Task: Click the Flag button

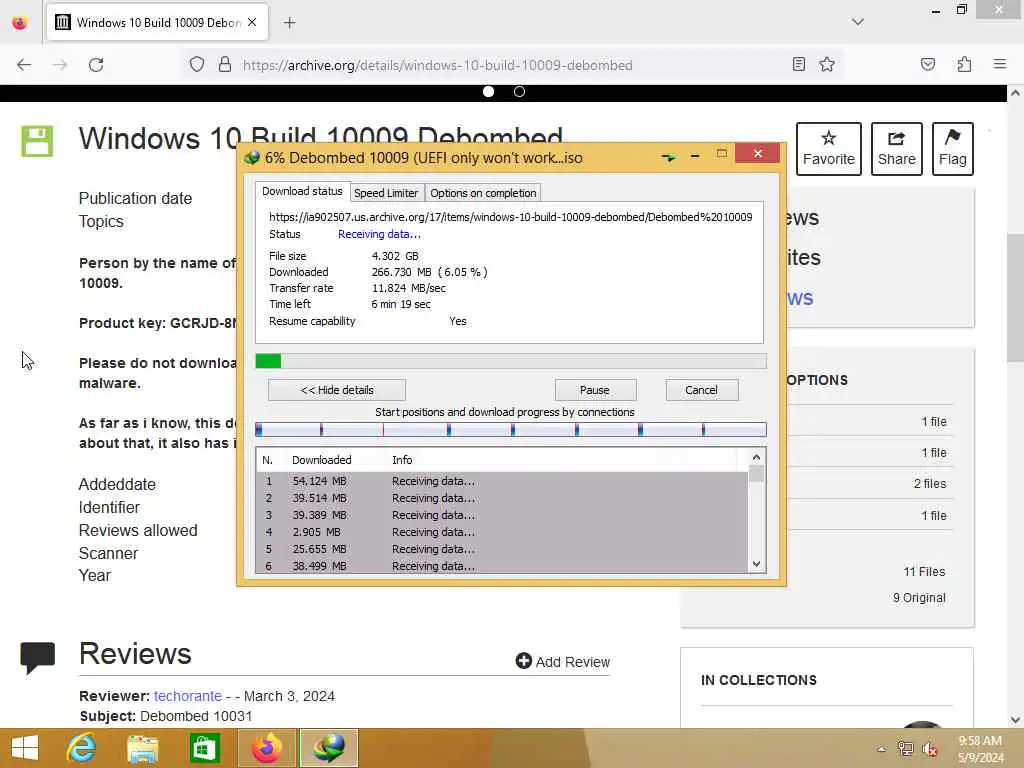Action: pos(952,149)
